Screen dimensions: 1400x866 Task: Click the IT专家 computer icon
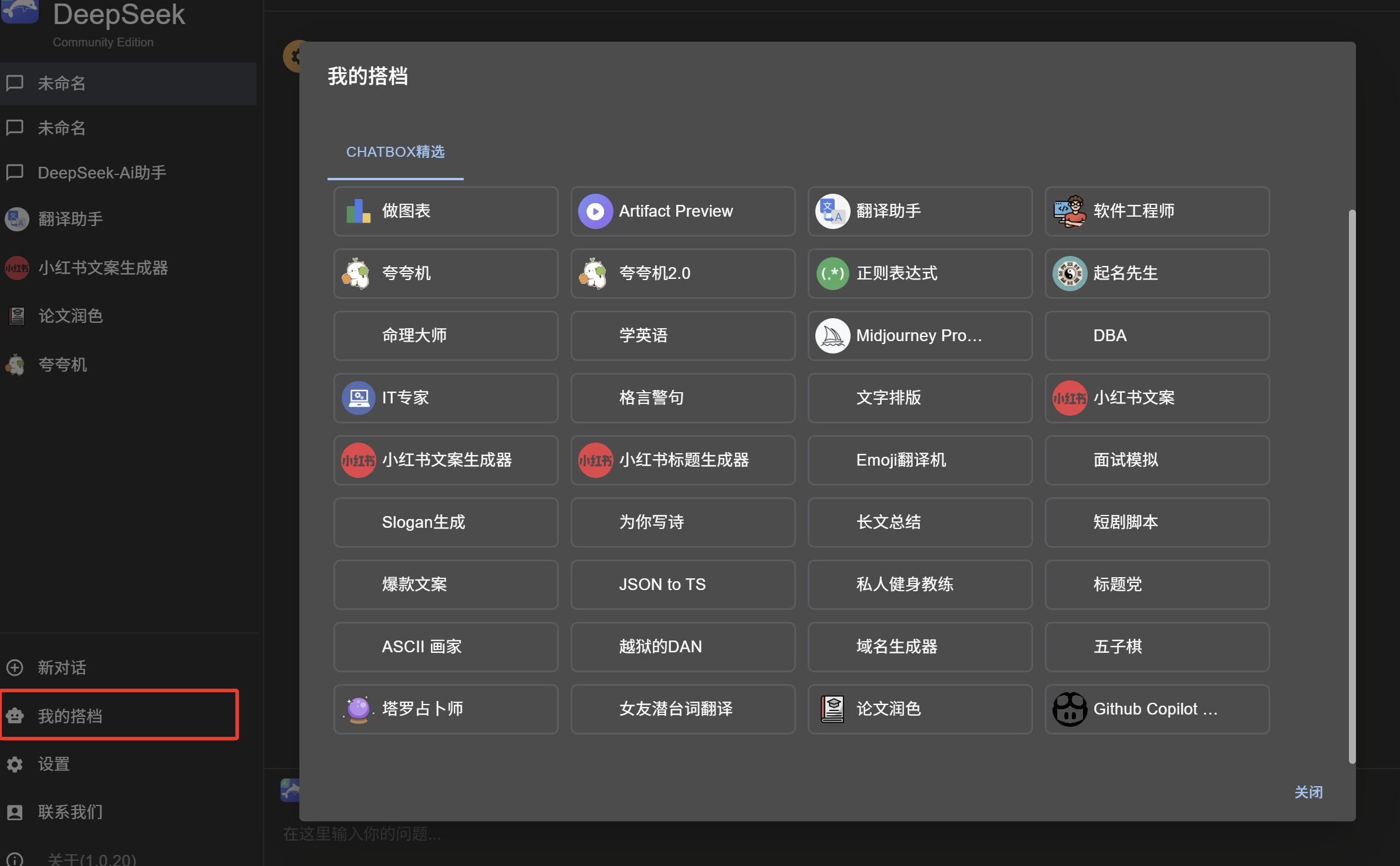click(x=358, y=398)
